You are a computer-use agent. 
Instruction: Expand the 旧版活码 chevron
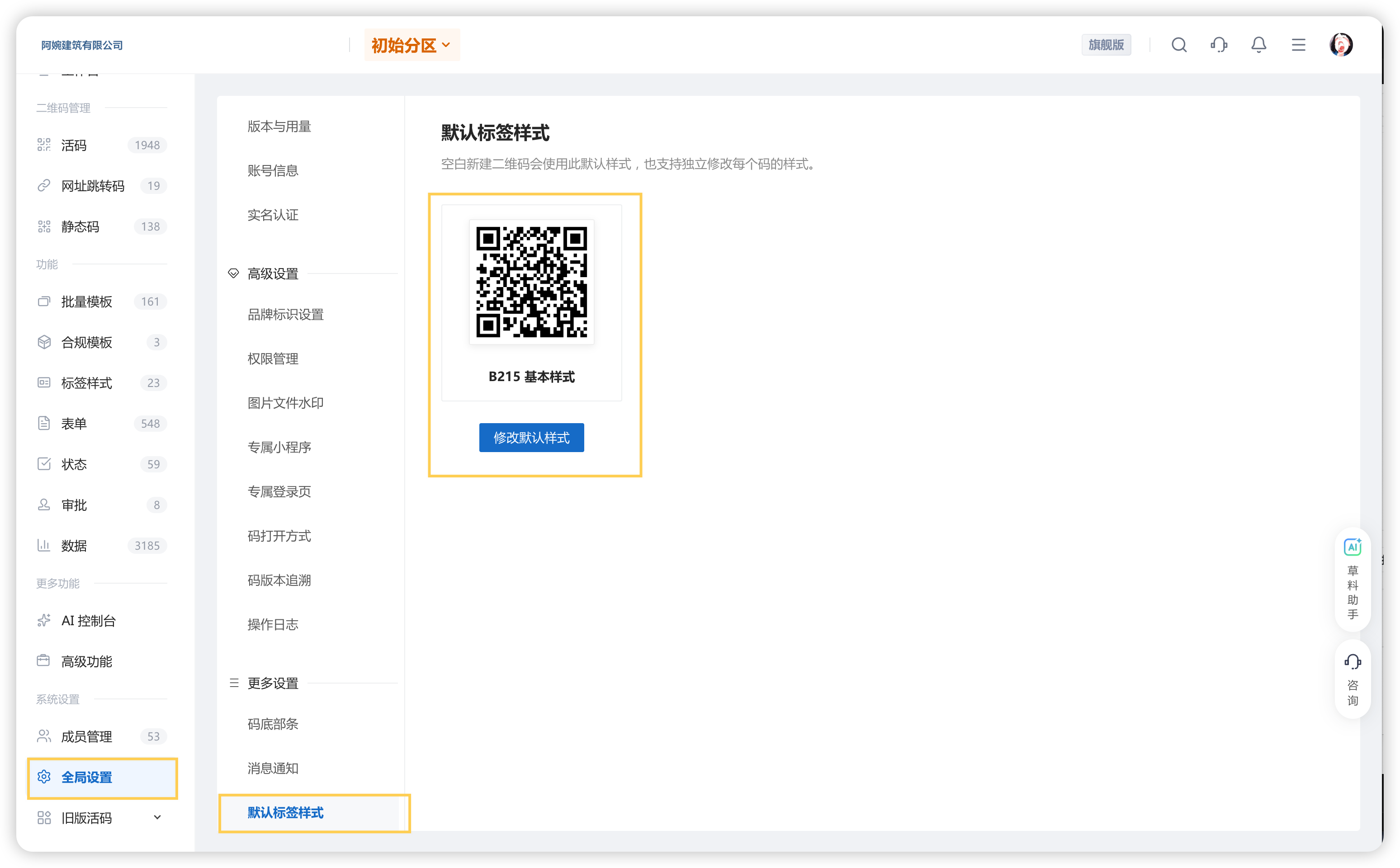pyautogui.click(x=157, y=817)
